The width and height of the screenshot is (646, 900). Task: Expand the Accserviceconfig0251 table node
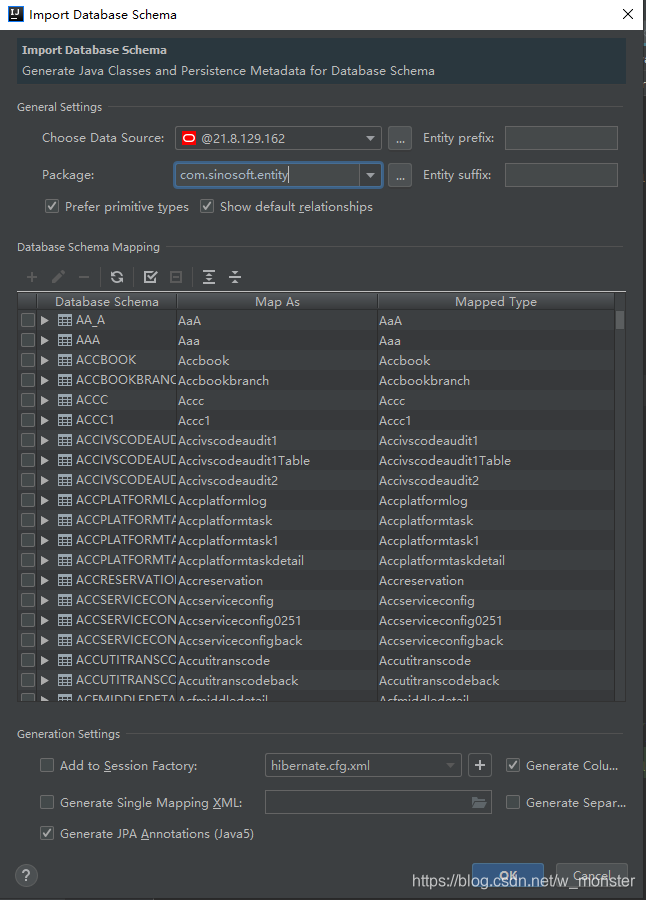coord(45,620)
